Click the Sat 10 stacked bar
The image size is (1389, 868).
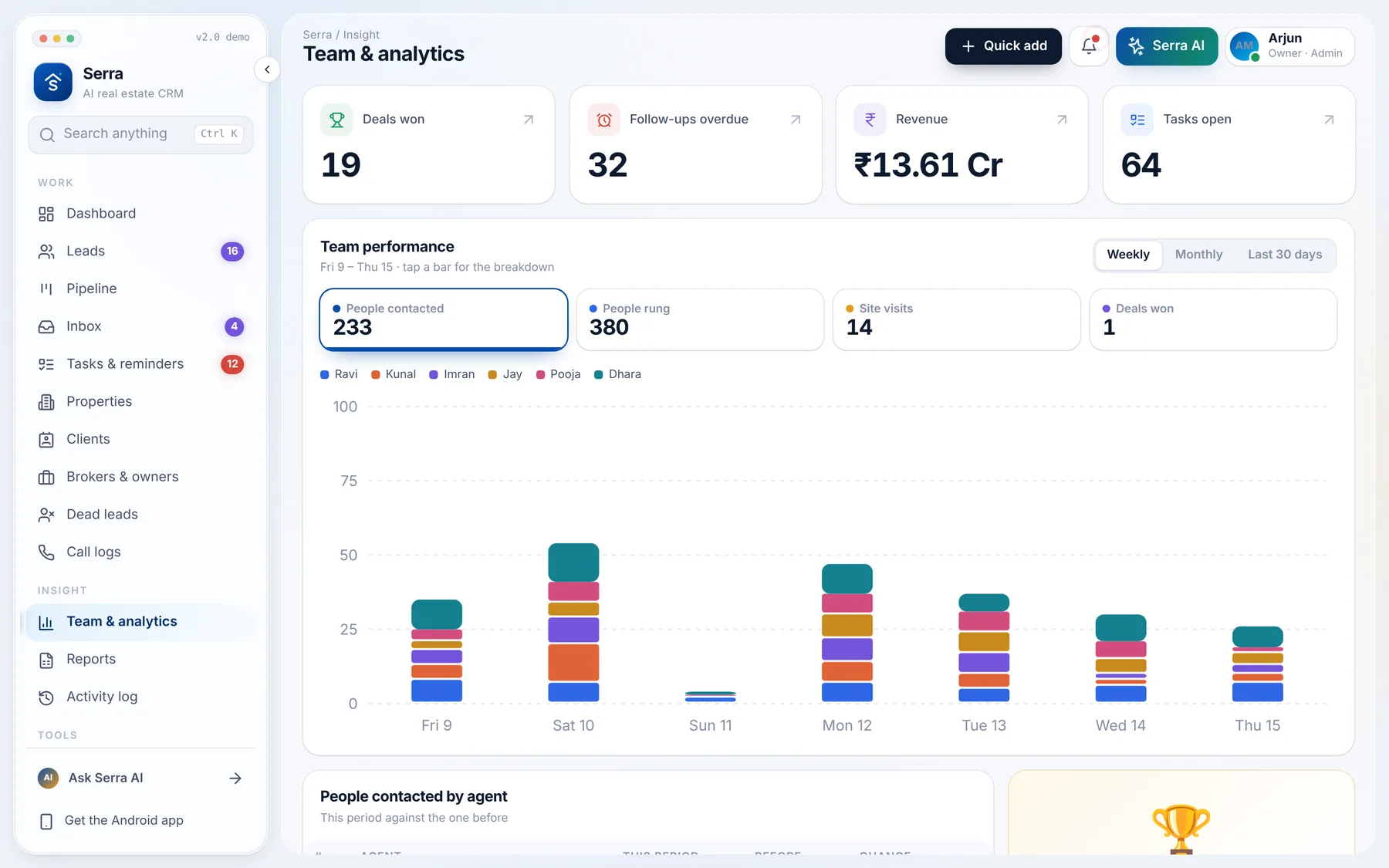pyautogui.click(x=573, y=623)
